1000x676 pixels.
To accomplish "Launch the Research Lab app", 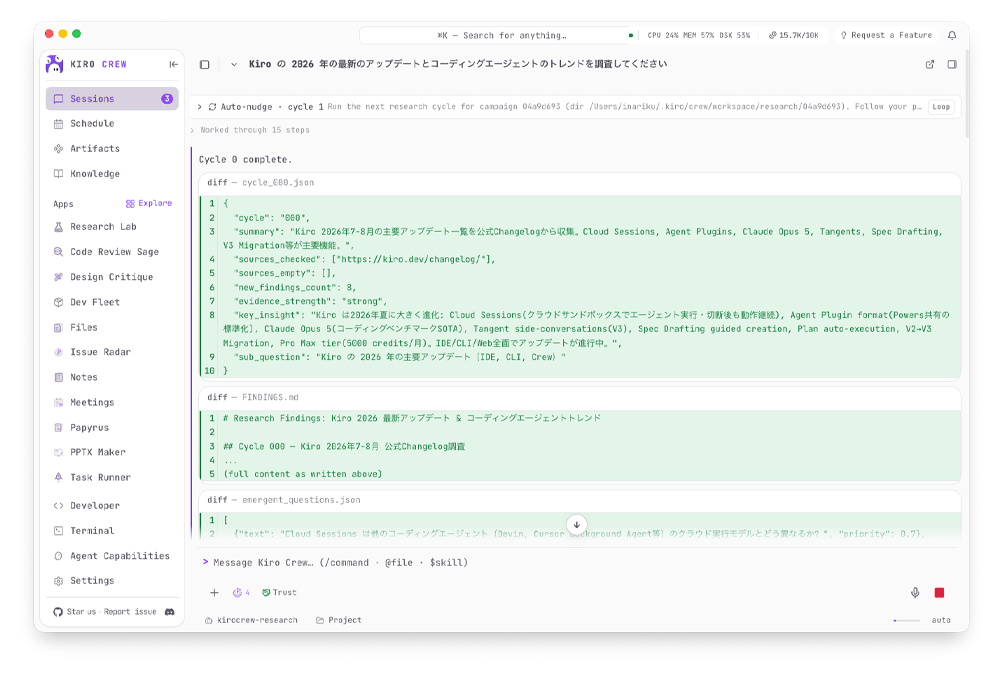I will point(112,227).
